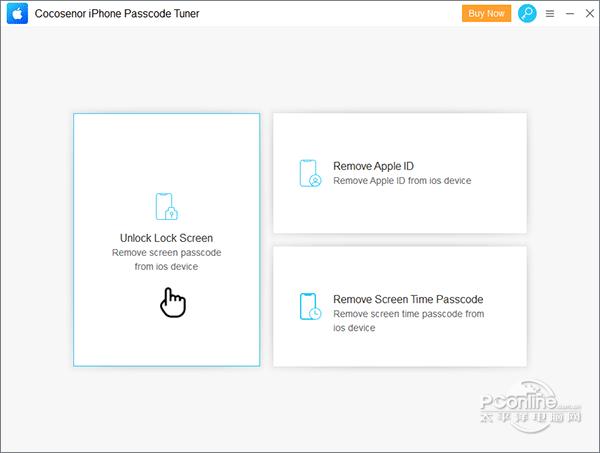The image size is (600, 453).
Task: Click the Cocosenor iPhone Passcode Tuner title
Action: [x=117, y=13]
